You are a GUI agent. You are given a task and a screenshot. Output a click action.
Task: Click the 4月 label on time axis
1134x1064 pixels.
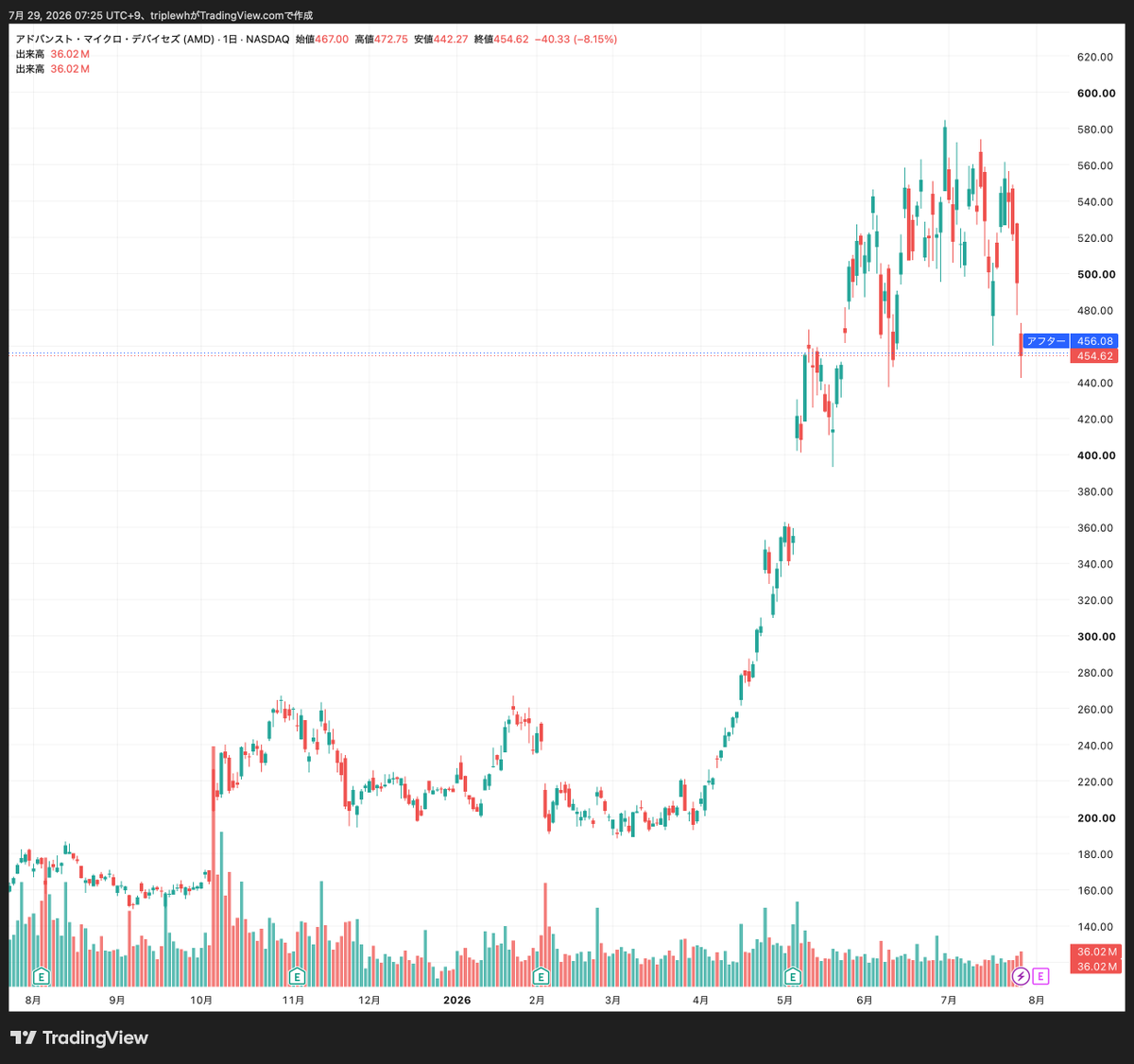[700, 1000]
